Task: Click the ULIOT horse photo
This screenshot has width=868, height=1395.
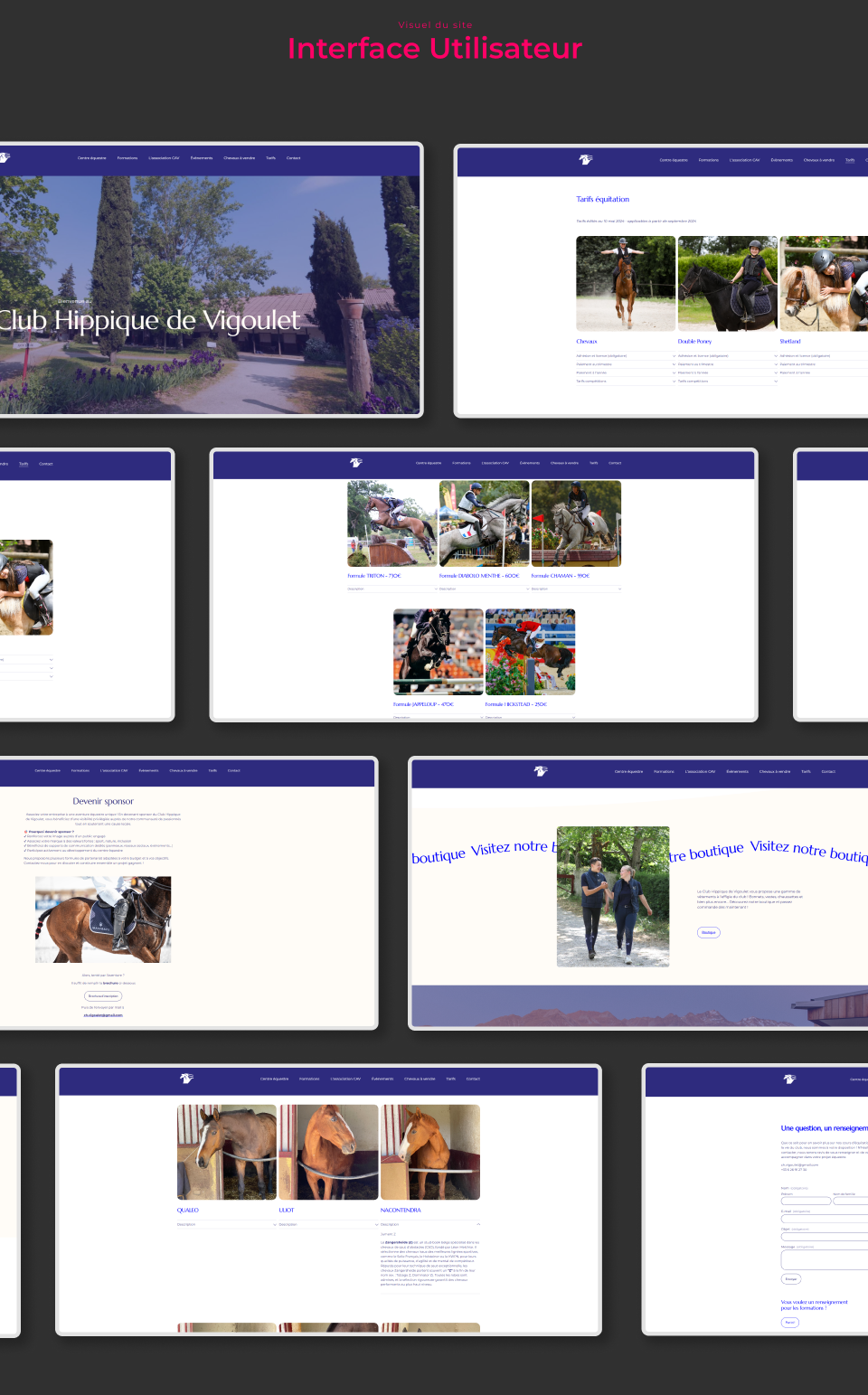Action: [328, 1152]
